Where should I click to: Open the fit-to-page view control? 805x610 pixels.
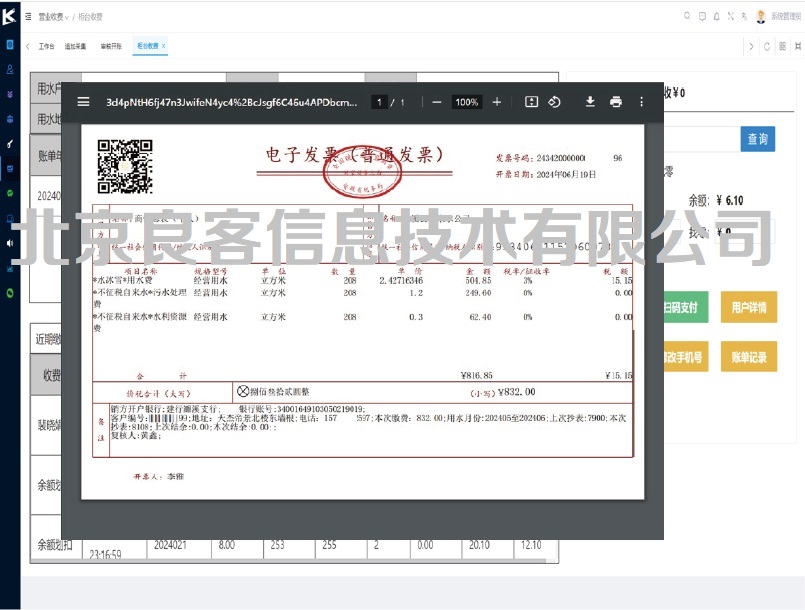[x=530, y=102]
